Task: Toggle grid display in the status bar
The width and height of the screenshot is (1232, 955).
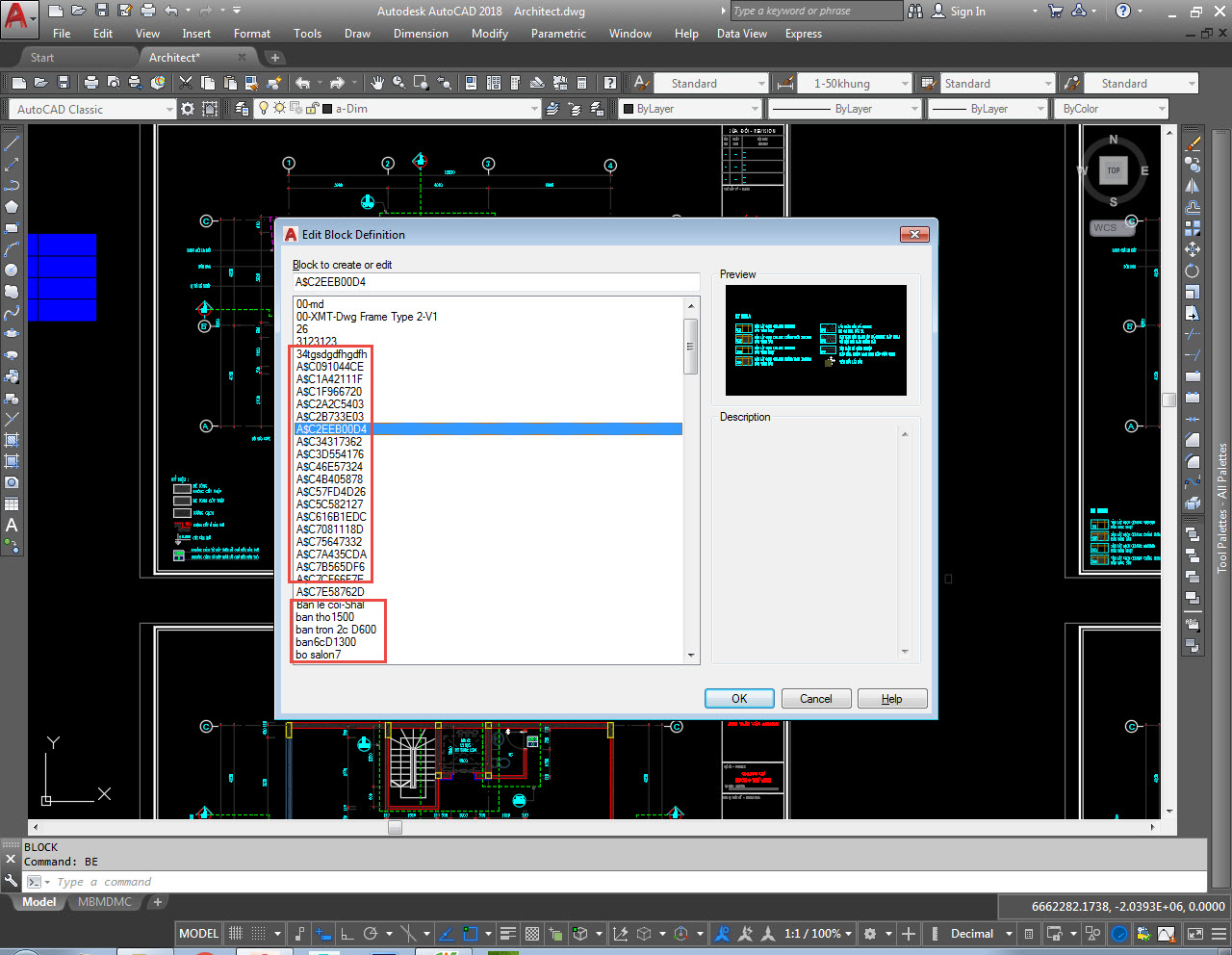Action: pyautogui.click(x=236, y=934)
